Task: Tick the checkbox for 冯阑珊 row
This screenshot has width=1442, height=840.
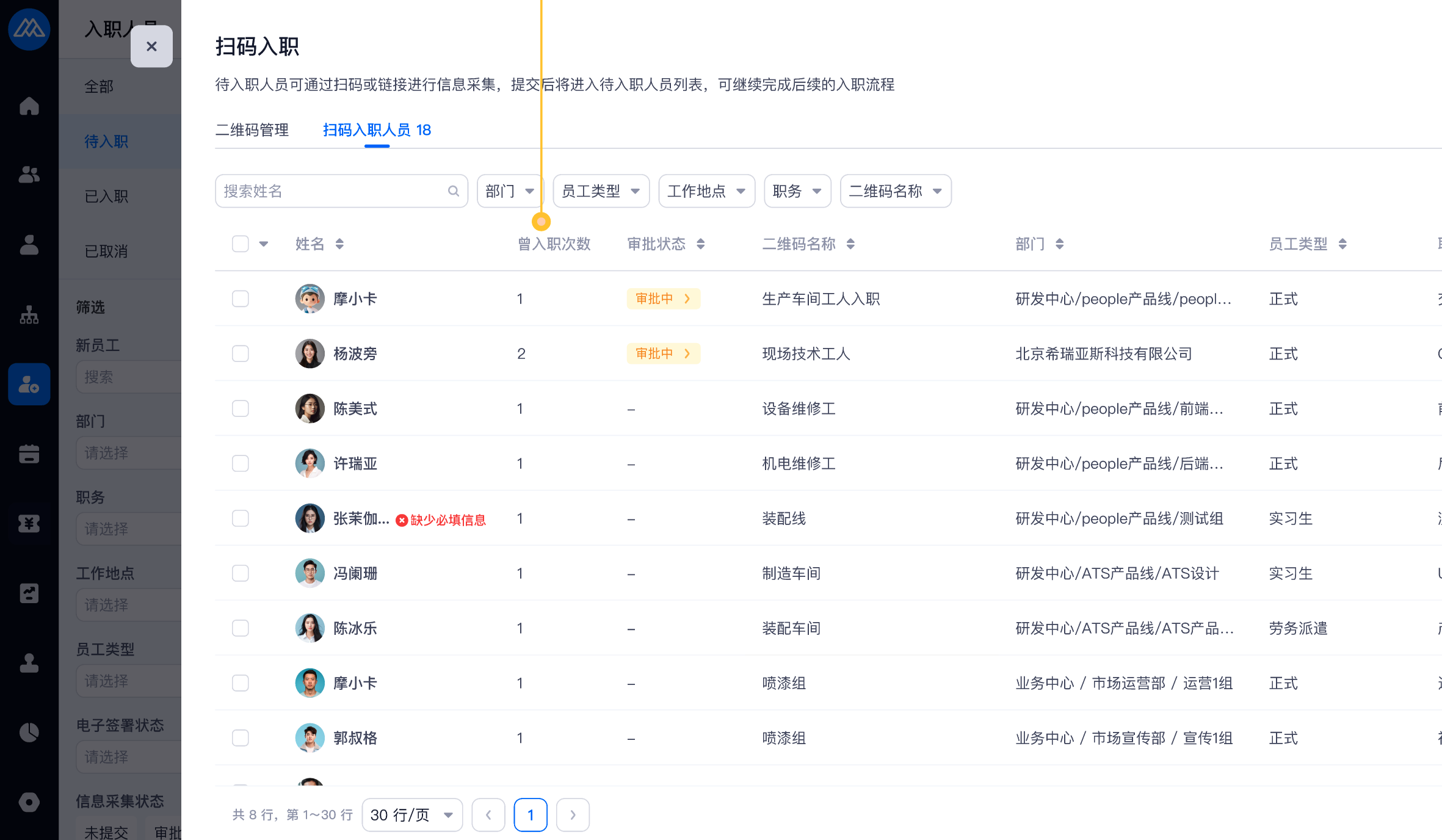Action: (x=241, y=573)
